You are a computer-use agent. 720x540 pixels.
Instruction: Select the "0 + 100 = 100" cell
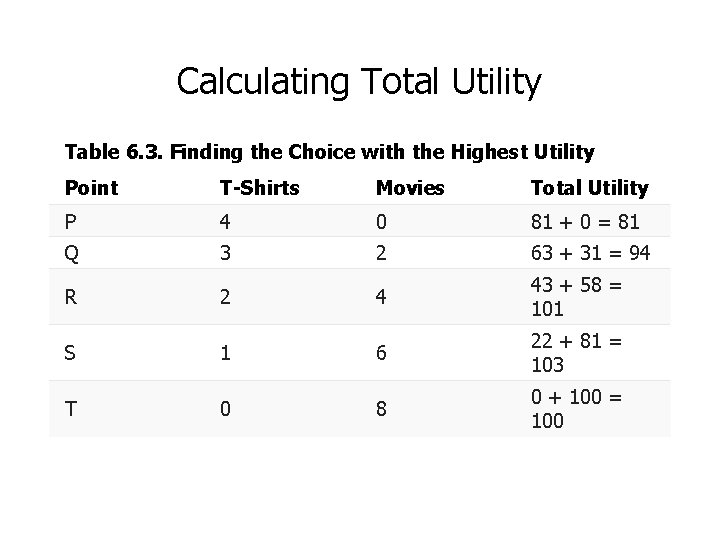click(x=575, y=409)
